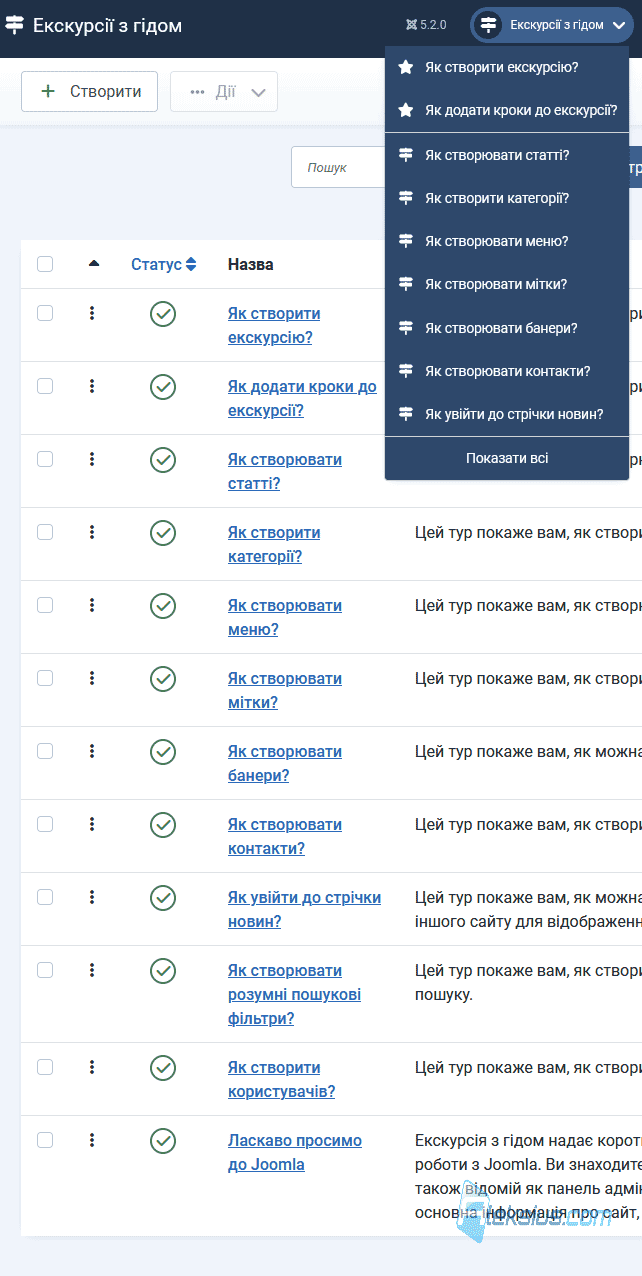
Task: Open the table link Як створювати контакти?
Action: (285, 836)
